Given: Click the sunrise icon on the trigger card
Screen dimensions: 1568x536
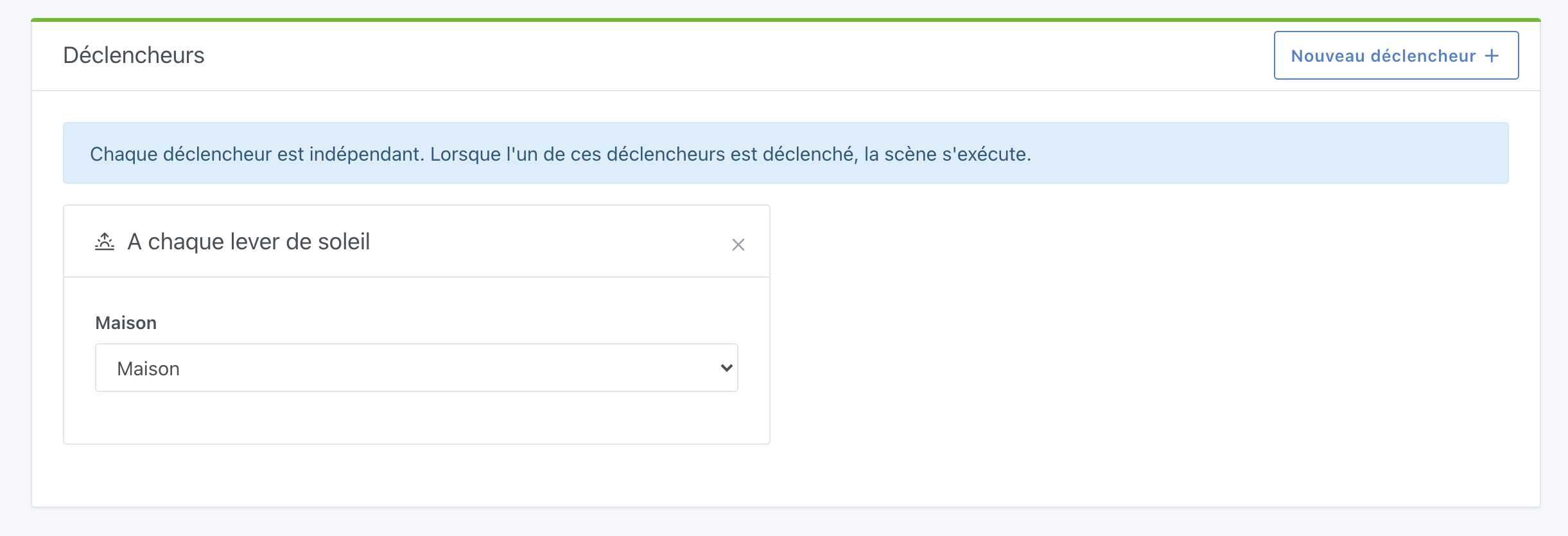Looking at the screenshot, I should (105, 241).
